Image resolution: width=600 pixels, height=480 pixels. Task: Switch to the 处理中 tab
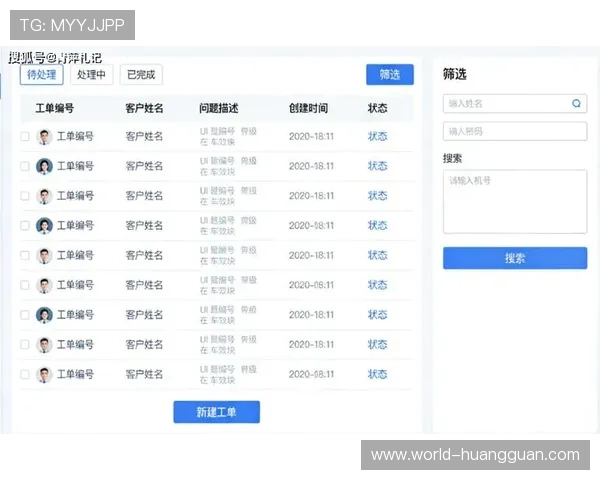91,75
